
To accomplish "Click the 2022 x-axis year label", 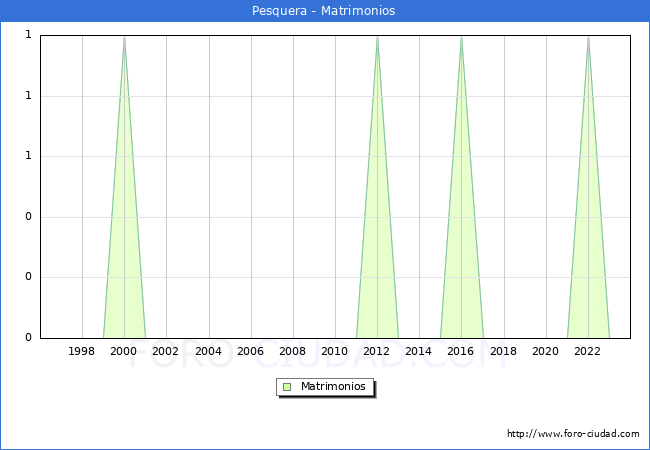I will [x=588, y=351].
